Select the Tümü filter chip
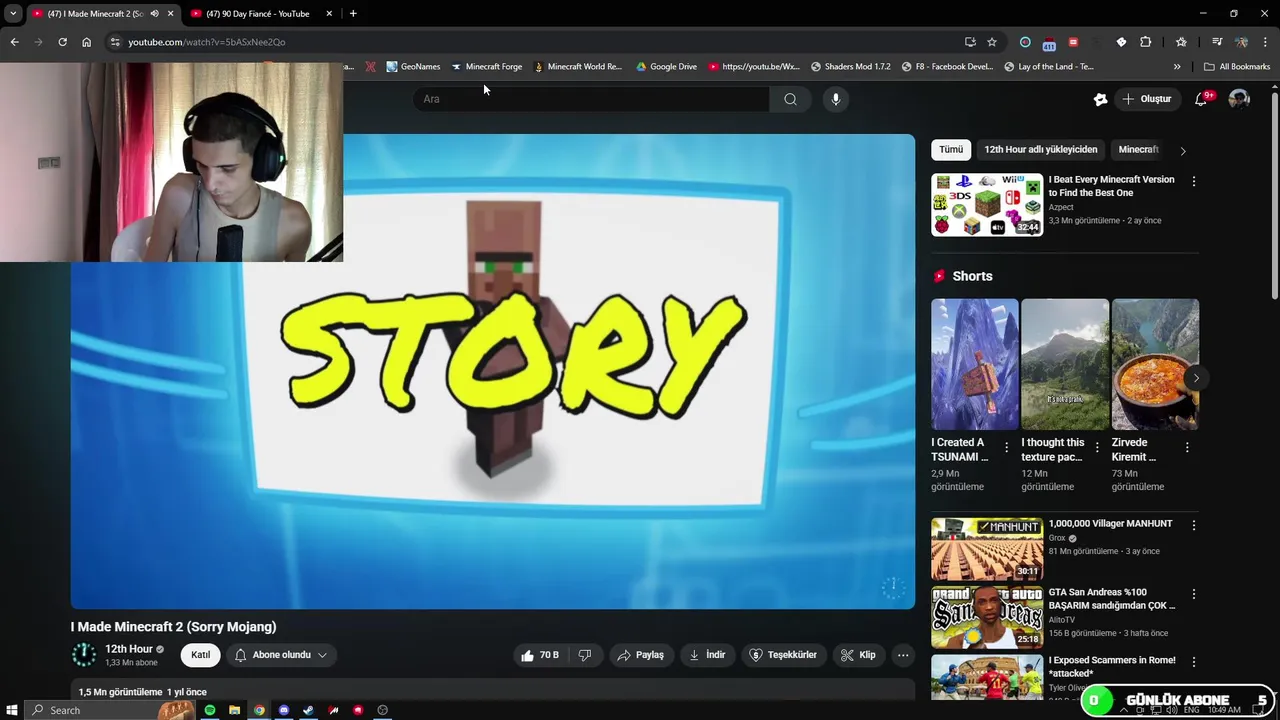The width and height of the screenshot is (1280, 720). click(951, 150)
